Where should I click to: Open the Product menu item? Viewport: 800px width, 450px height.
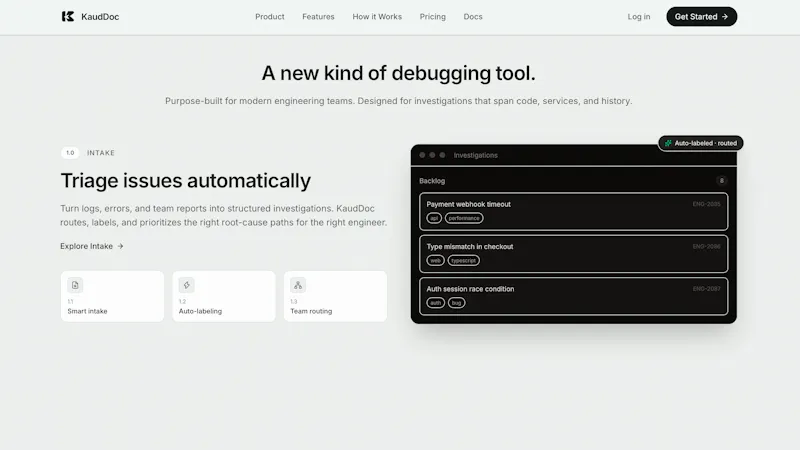(x=269, y=16)
